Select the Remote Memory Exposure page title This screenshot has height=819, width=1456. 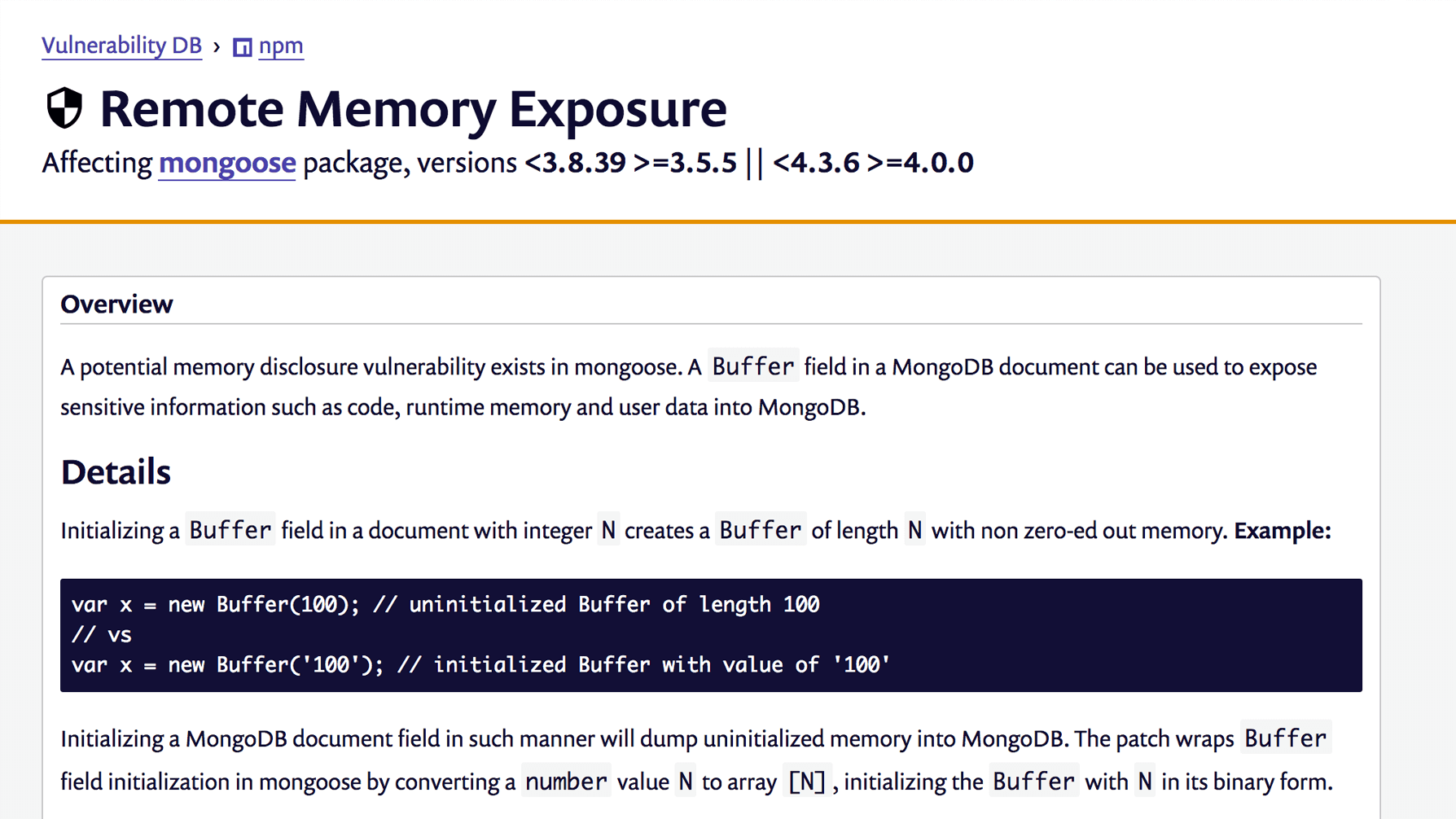pos(412,110)
